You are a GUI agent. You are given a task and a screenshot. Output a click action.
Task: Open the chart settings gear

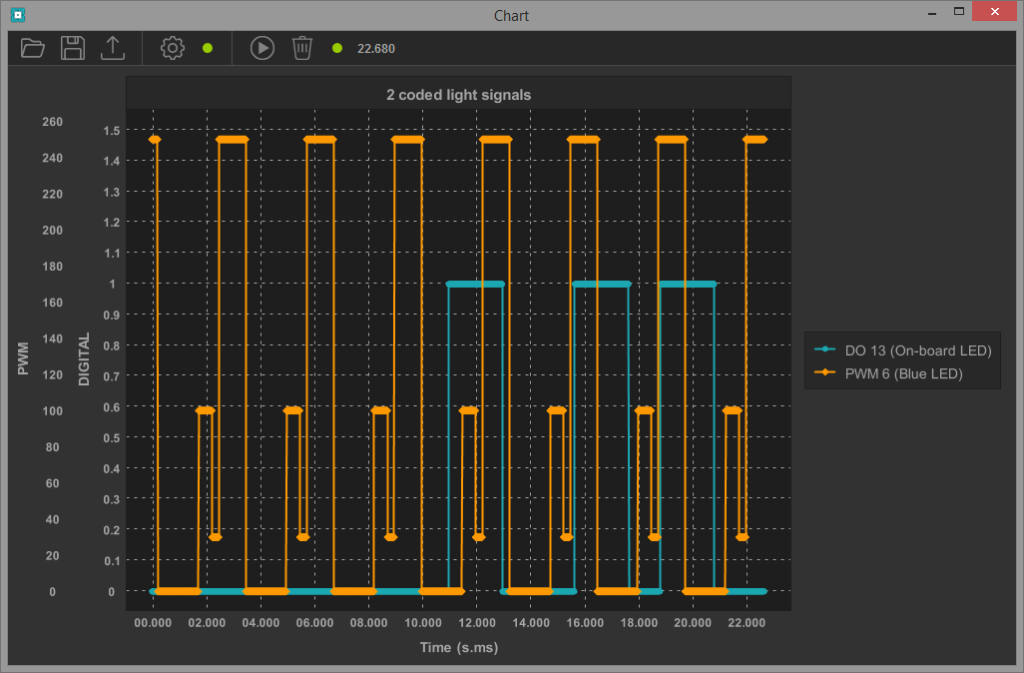[x=171, y=48]
